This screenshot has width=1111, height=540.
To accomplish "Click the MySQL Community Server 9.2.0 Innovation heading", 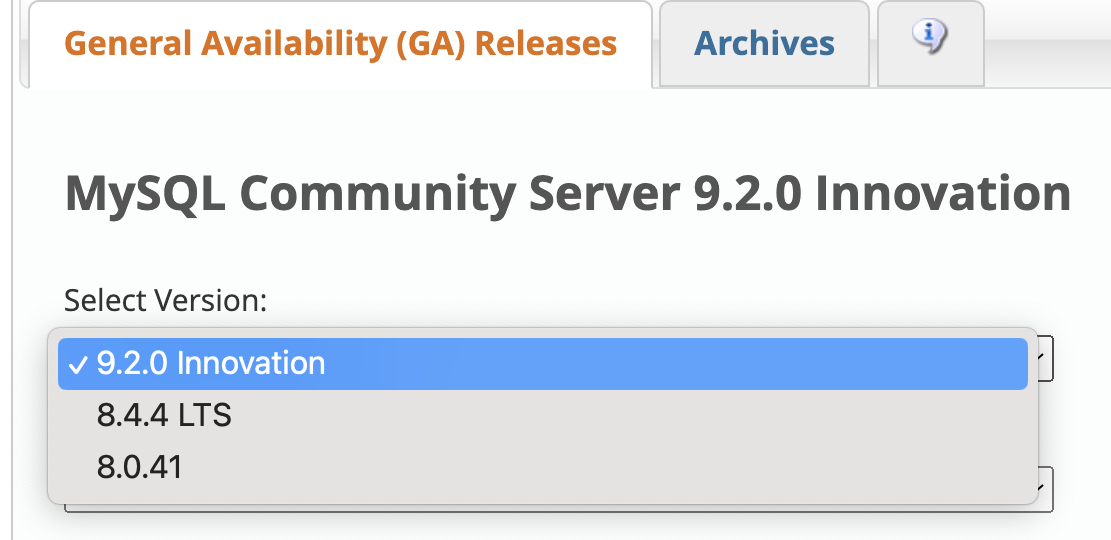I will click(x=567, y=193).
